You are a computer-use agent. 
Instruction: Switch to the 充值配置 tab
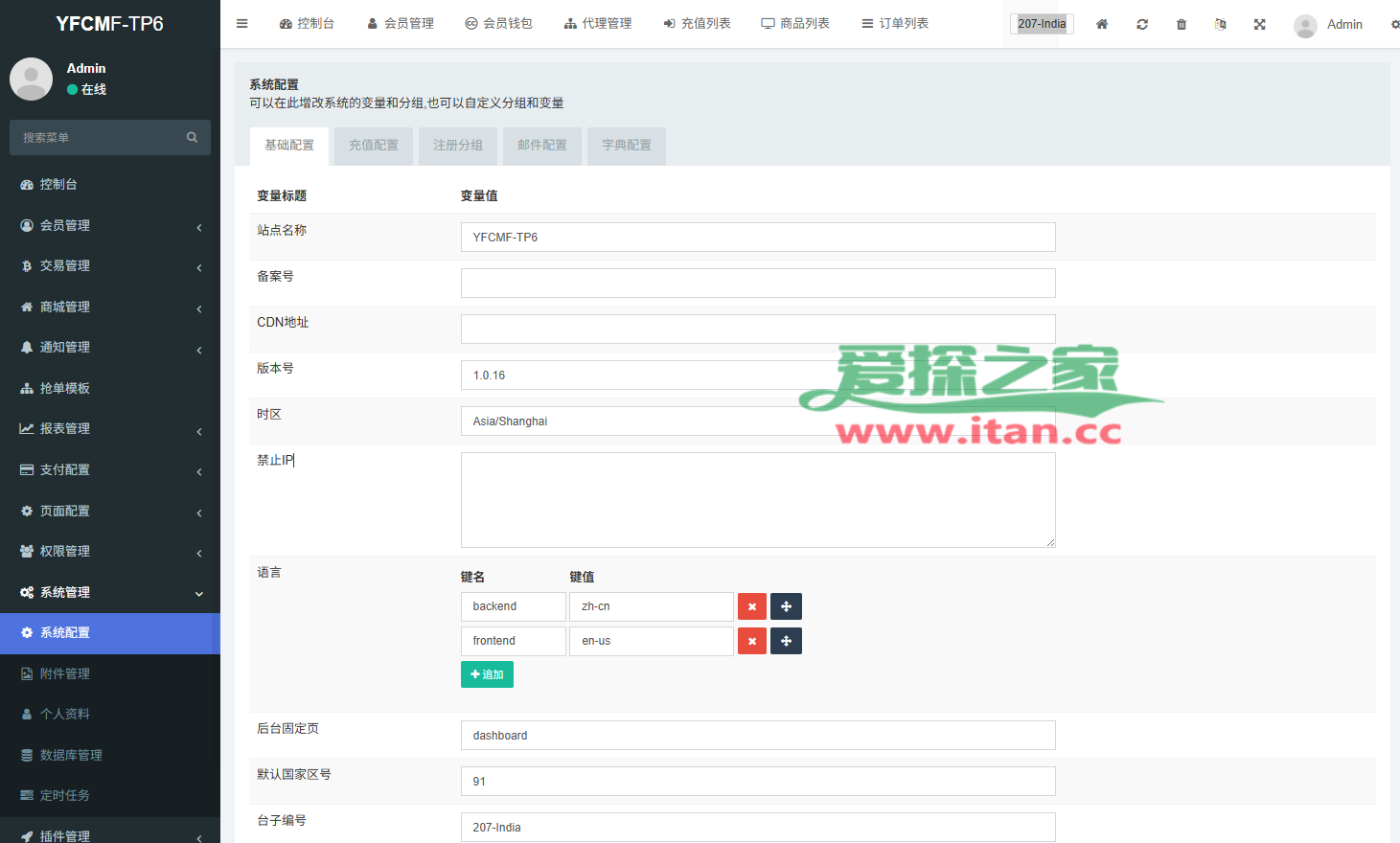coord(374,146)
